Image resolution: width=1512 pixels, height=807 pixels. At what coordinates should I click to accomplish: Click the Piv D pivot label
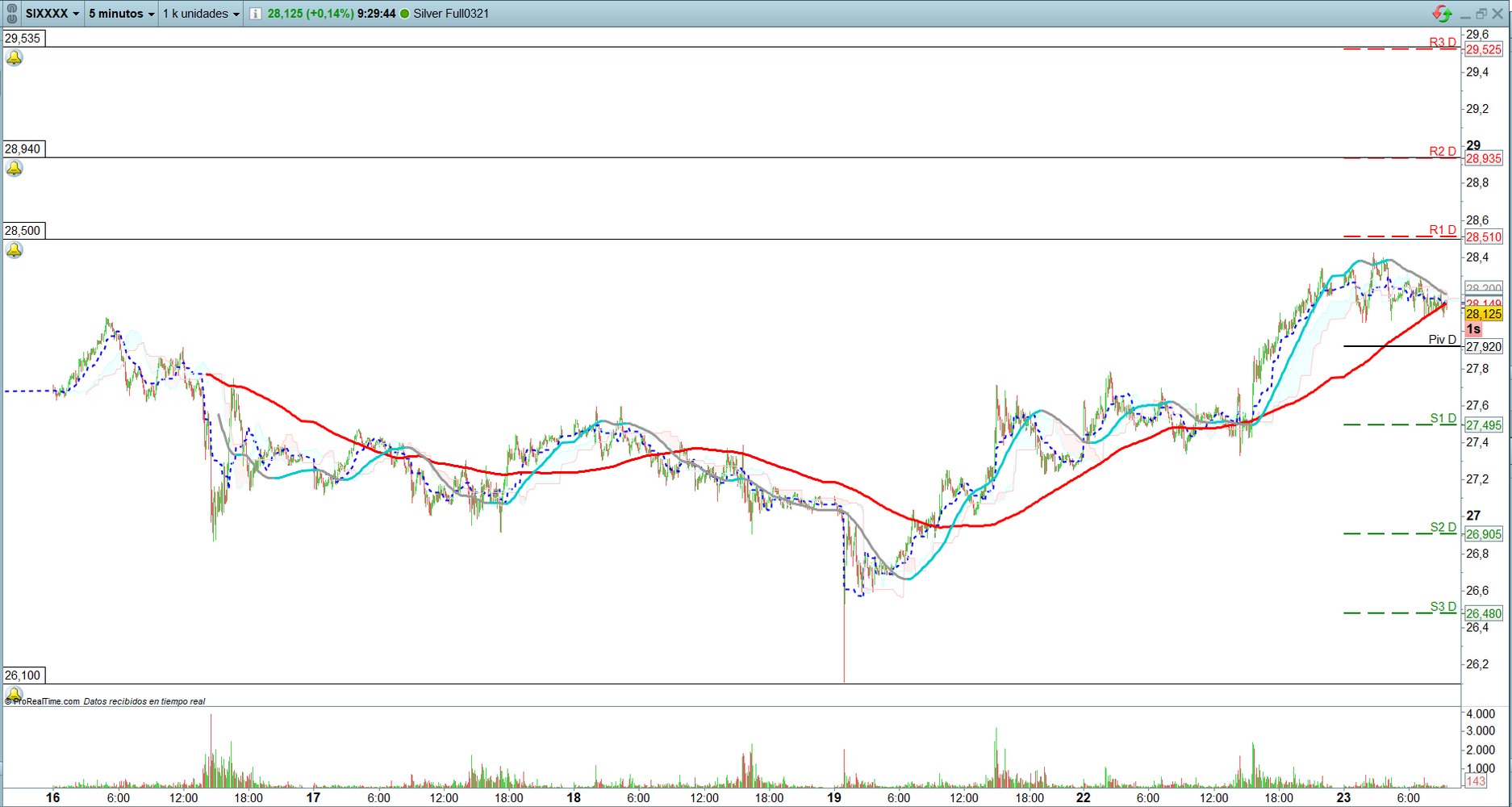tap(1442, 340)
